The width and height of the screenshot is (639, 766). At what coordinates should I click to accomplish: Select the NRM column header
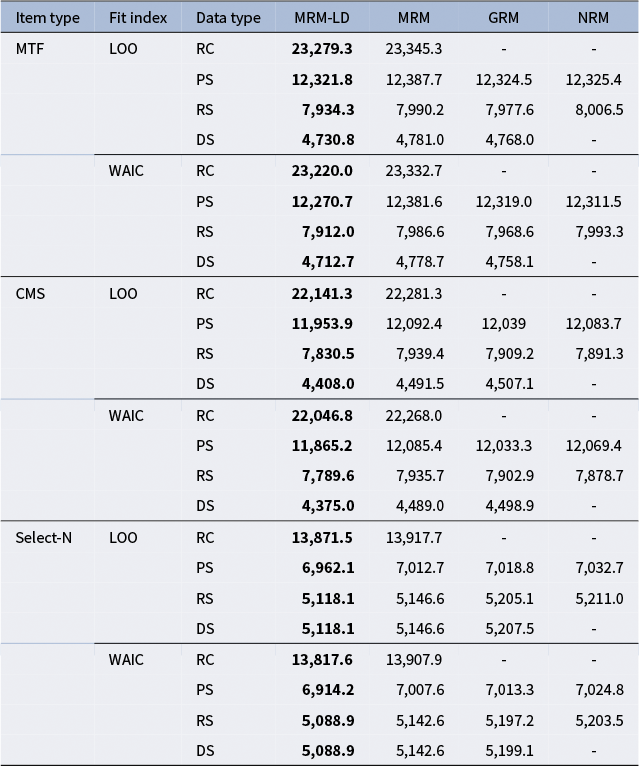593,18
